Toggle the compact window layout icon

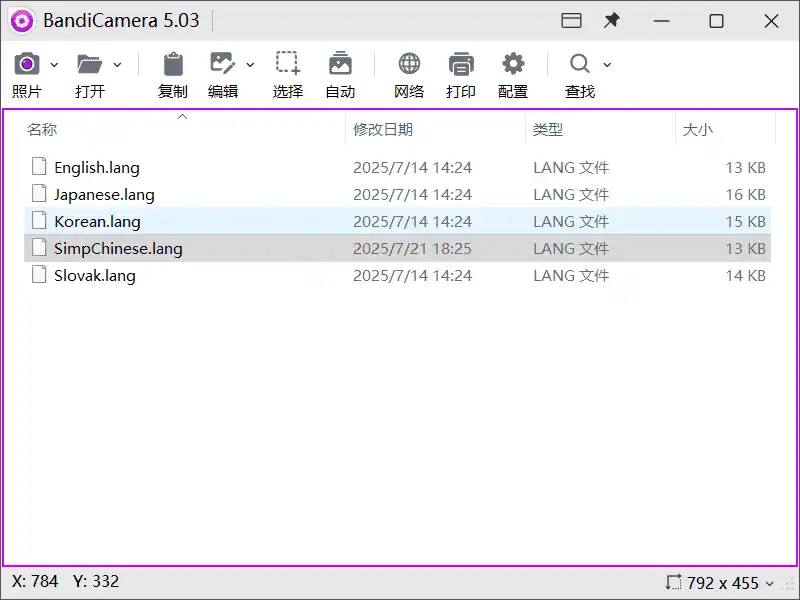pos(571,20)
